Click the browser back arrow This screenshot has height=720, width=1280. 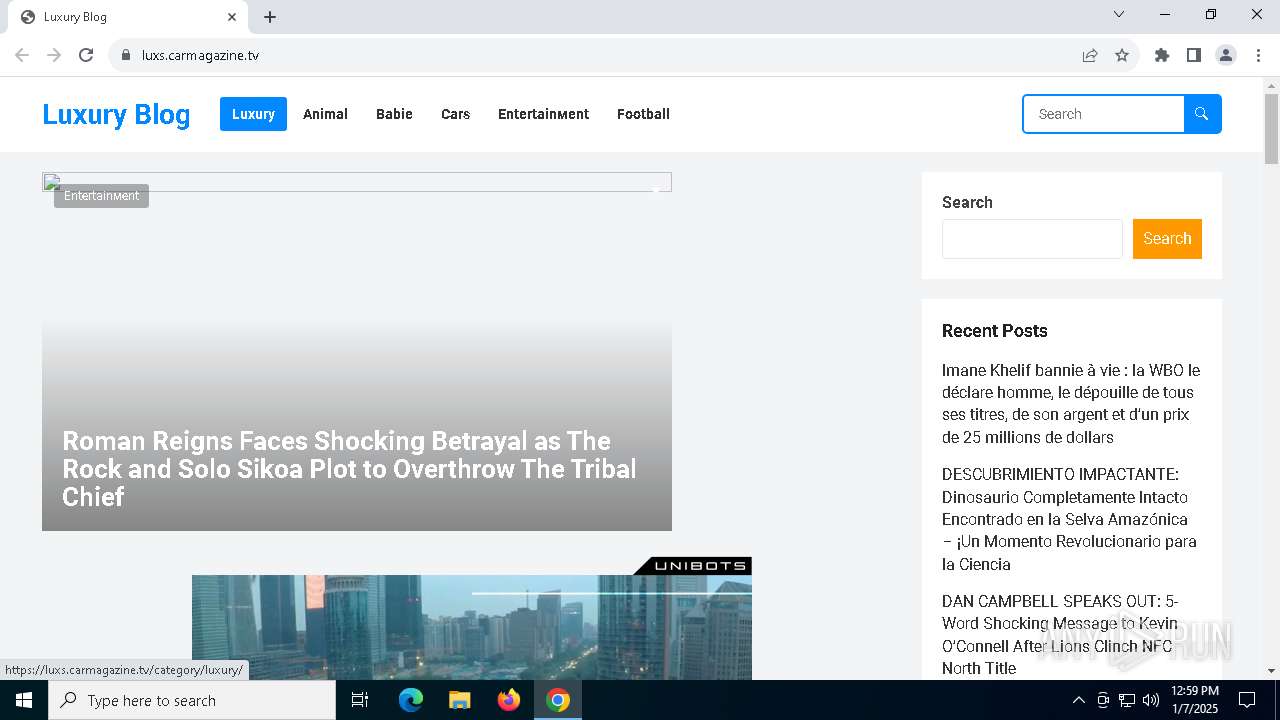pyautogui.click(x=22, y=55)
